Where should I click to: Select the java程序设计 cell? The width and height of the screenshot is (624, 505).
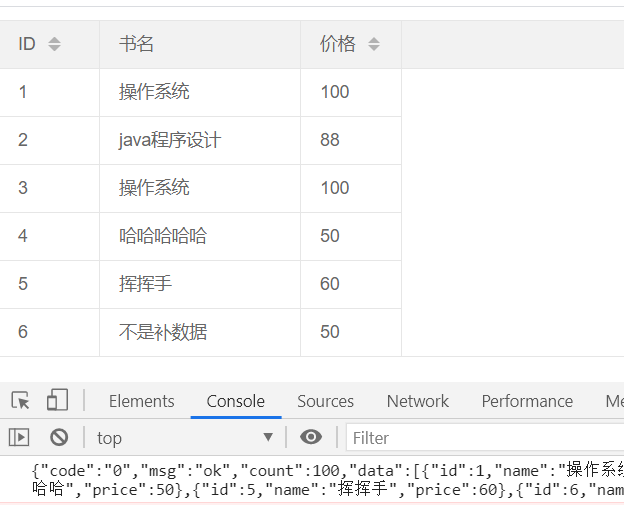tap(200, 140)
